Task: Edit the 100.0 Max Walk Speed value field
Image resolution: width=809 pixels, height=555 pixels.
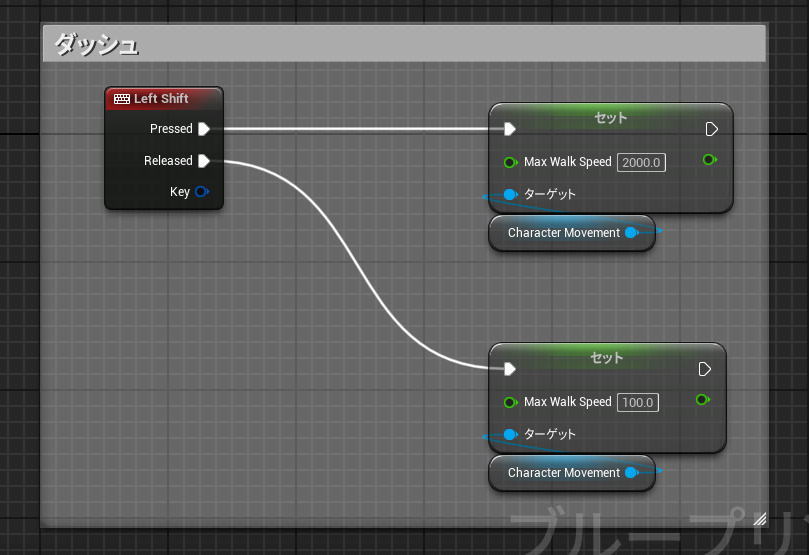Action: [638, 402]
